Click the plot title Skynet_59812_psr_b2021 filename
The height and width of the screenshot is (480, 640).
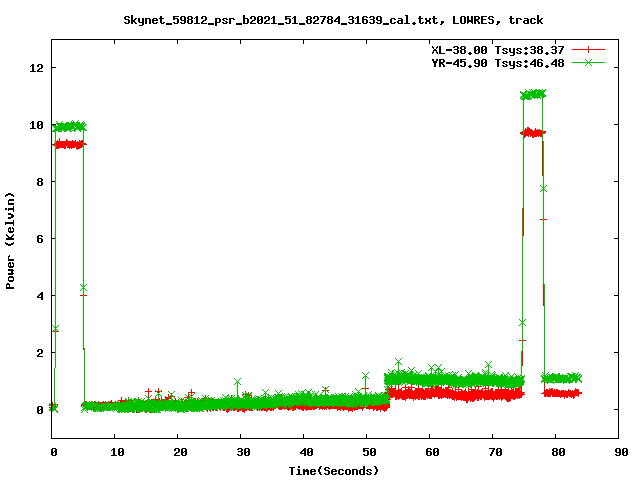click(280, 20)
